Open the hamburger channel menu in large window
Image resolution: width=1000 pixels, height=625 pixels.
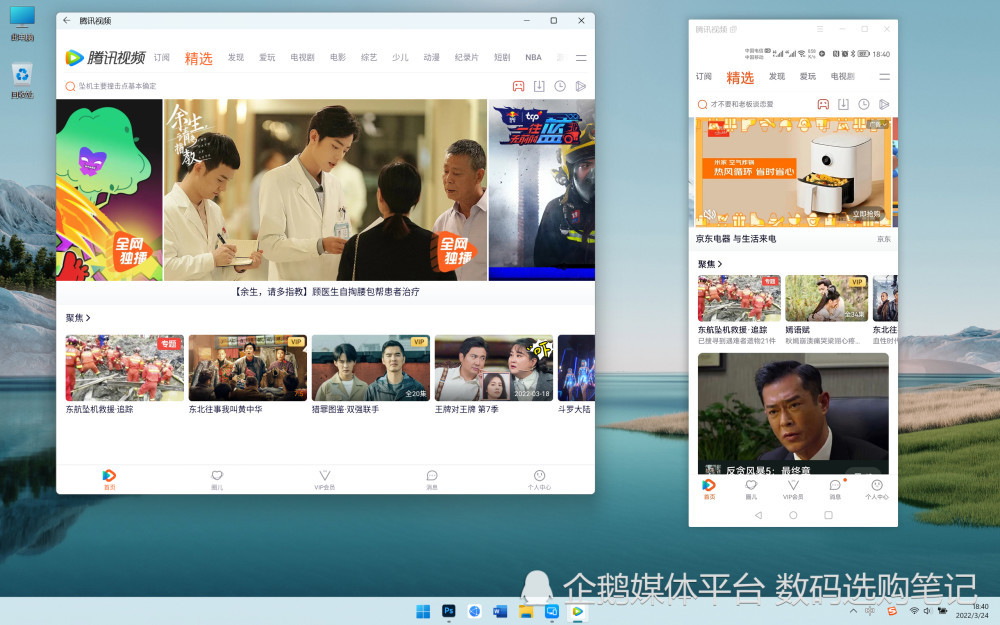click(x=581, y=58)
